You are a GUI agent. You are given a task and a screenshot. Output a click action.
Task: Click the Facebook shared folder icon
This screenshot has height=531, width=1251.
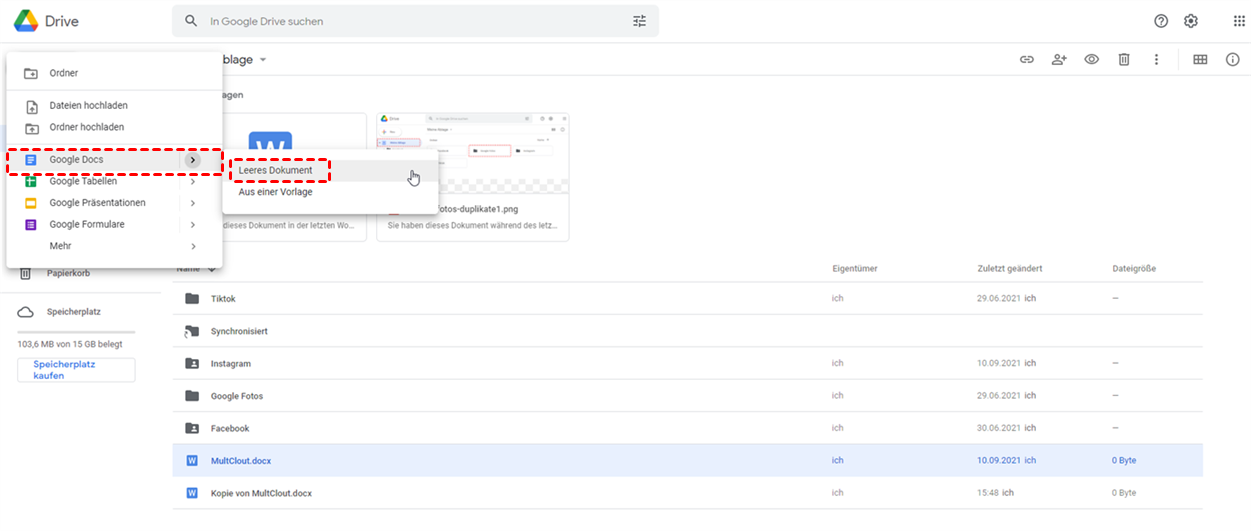[192, 428]
